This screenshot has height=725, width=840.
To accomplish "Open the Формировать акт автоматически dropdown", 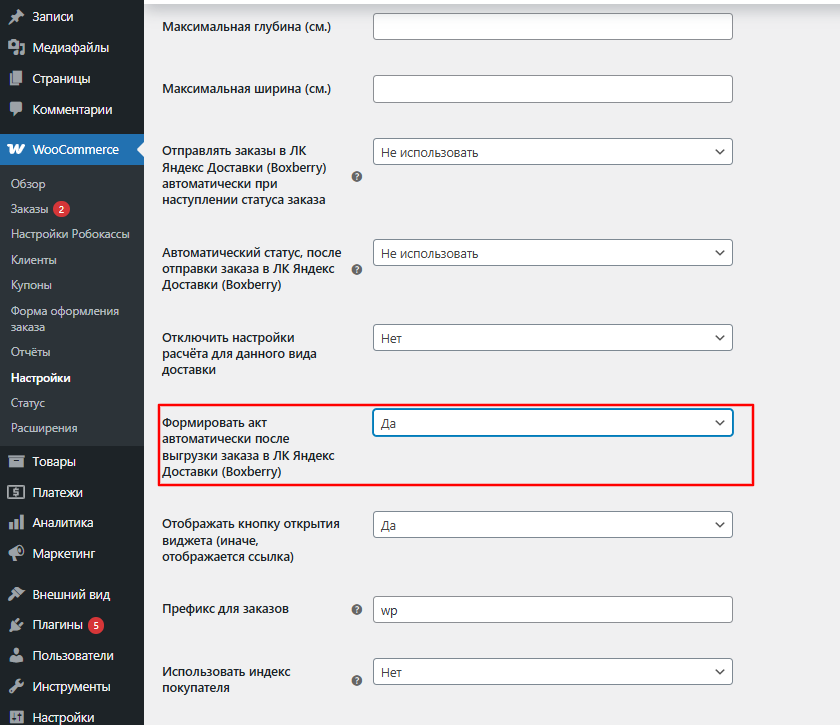I will (x=552, y=423).
